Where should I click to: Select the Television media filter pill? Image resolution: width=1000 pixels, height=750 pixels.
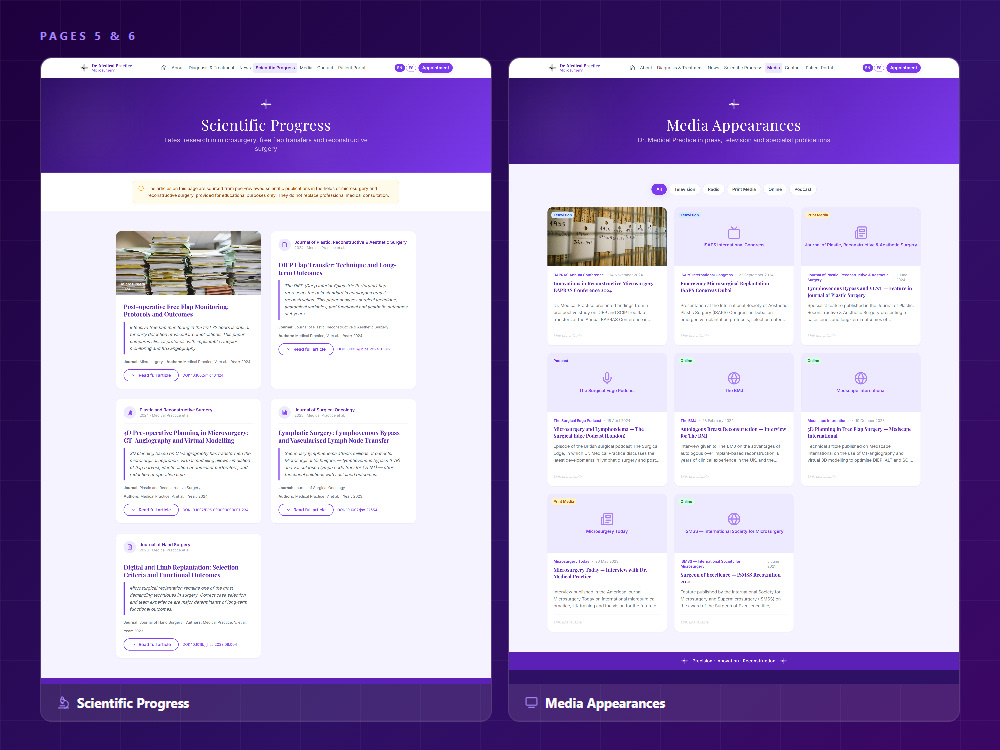[x=685, y=189]
